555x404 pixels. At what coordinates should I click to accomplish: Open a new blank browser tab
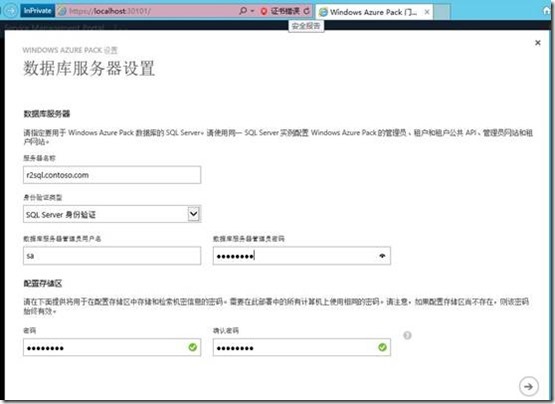coord(442,12)
